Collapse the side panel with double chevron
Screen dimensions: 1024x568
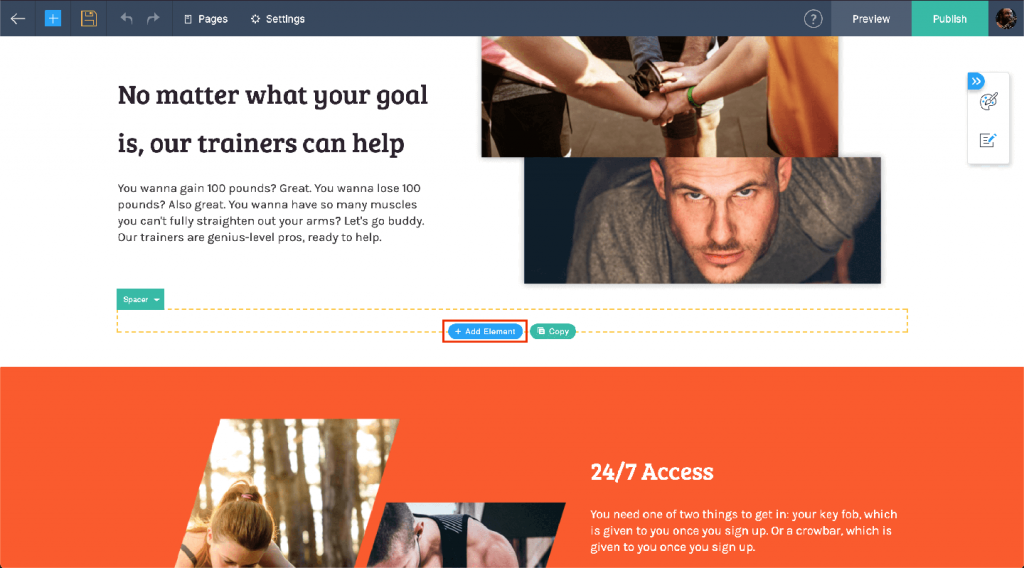976,81
